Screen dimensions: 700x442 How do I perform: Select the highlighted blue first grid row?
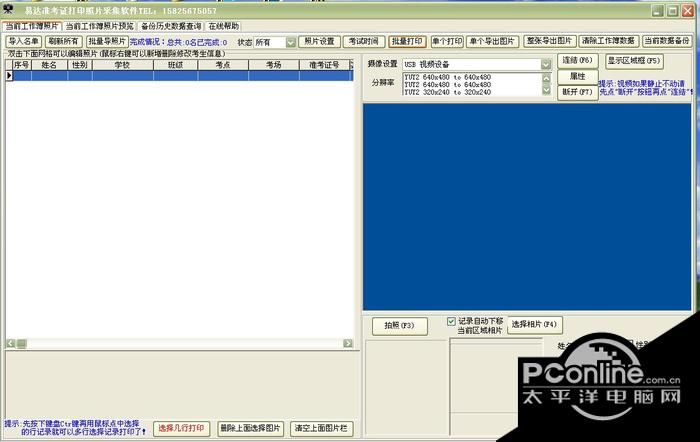click(x=179, y=76)
